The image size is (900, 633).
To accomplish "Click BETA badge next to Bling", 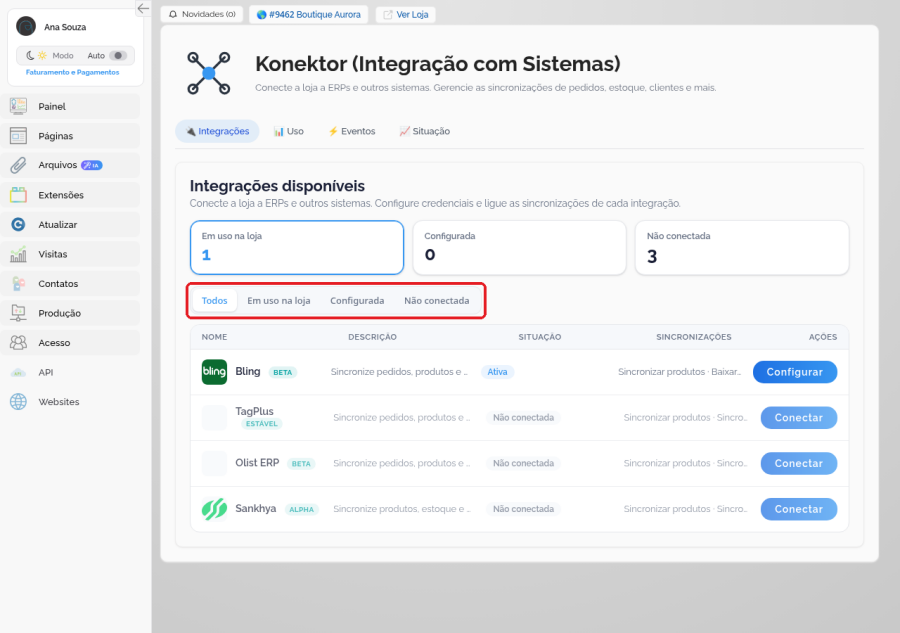I will [282, 372].
